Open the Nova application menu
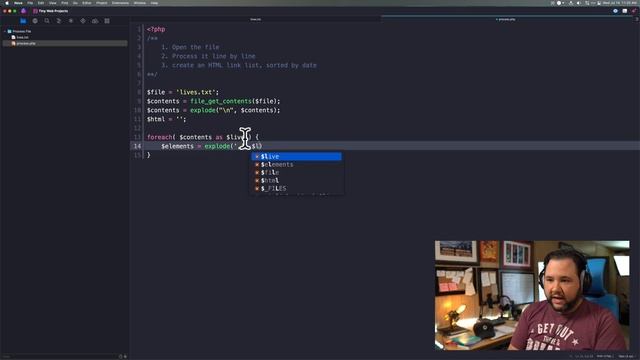This screenshot has width=640, height=360. pos(18,3)
